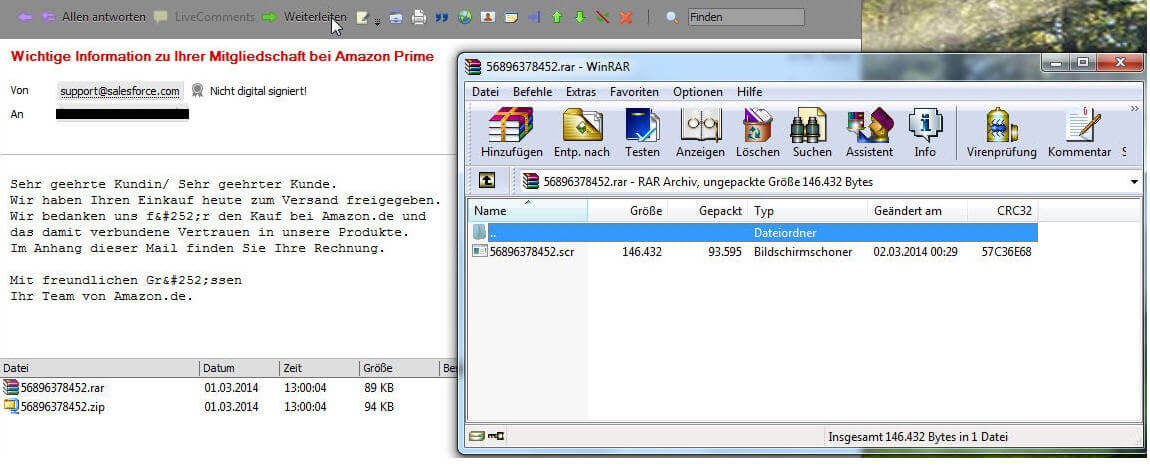This screenshot has height=468, width=1150.
Task: Select the parent folder '..' row in WinRAR
Action: tap(753, 233)
